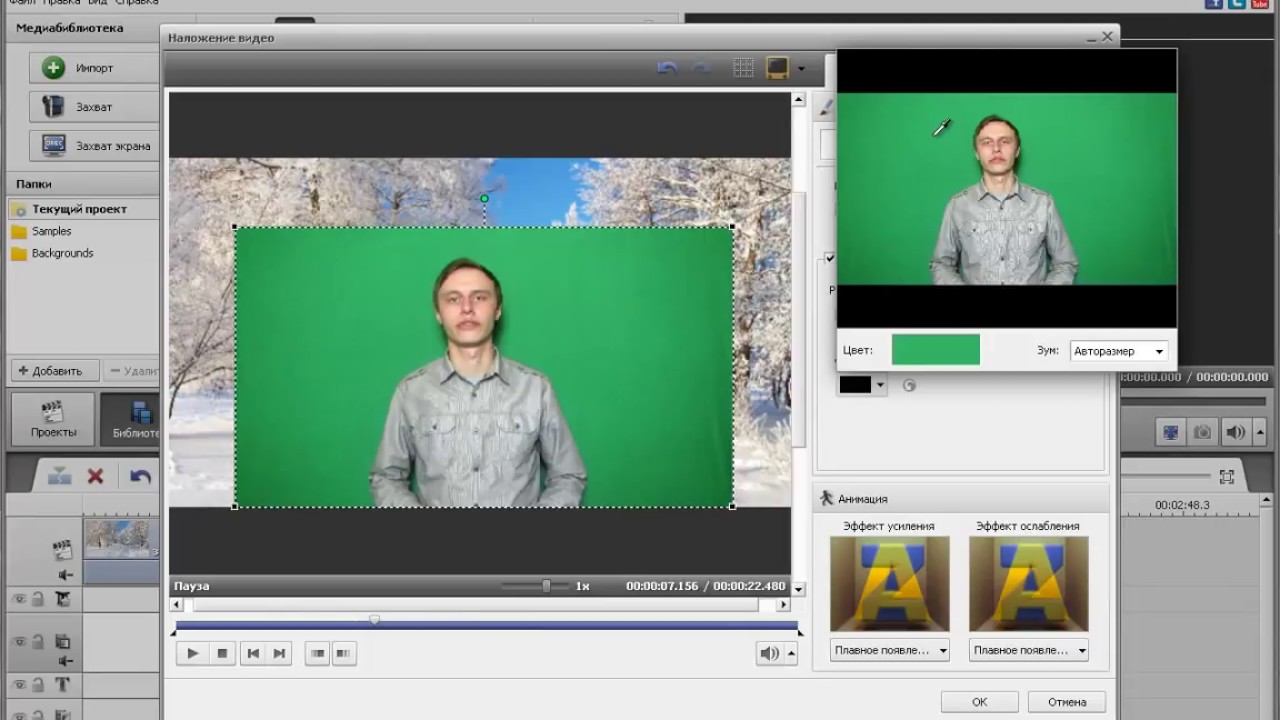Mute the video overlay track audio

point(65,661)
